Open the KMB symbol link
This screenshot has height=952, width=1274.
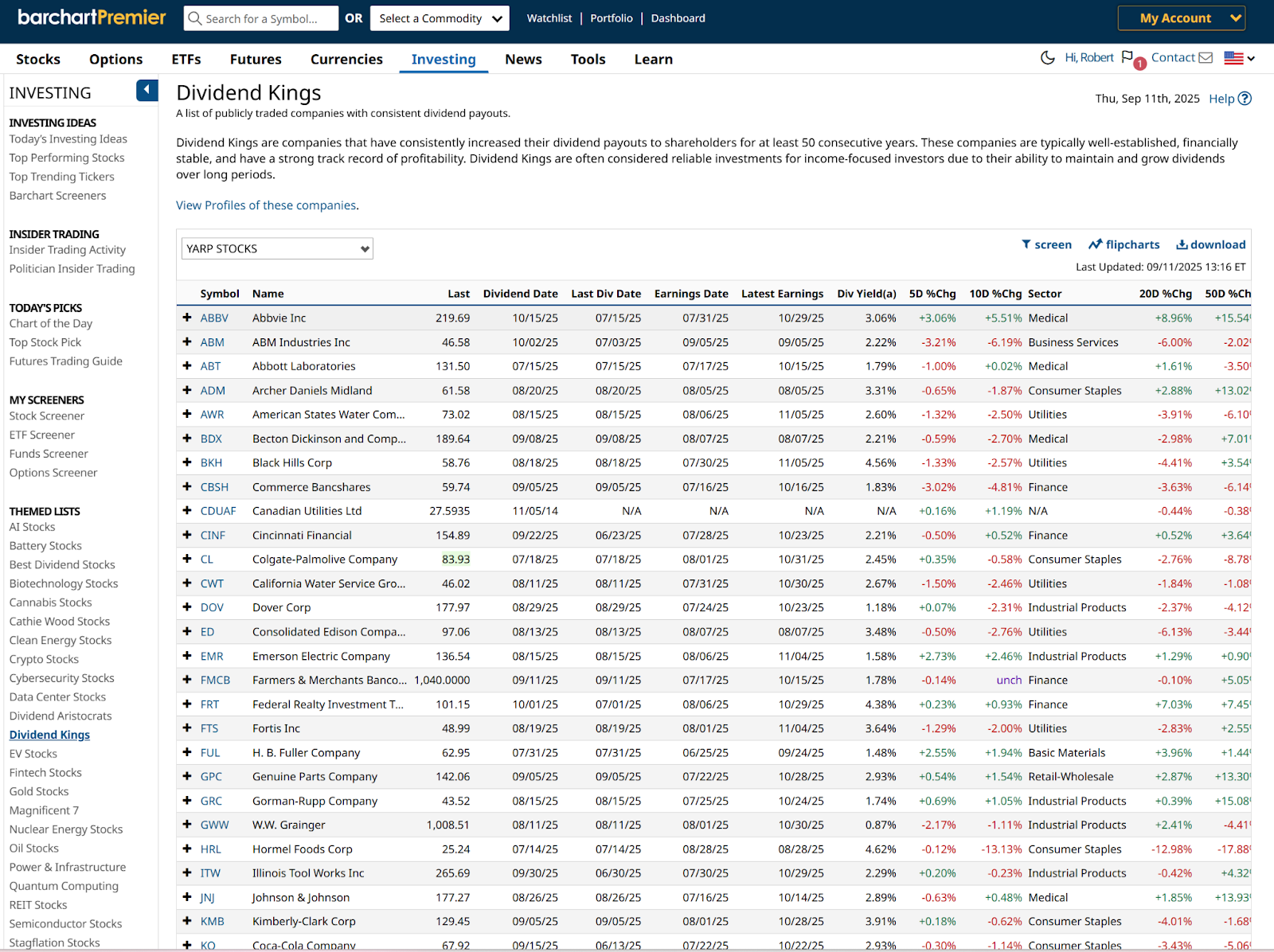pos(212,921)
